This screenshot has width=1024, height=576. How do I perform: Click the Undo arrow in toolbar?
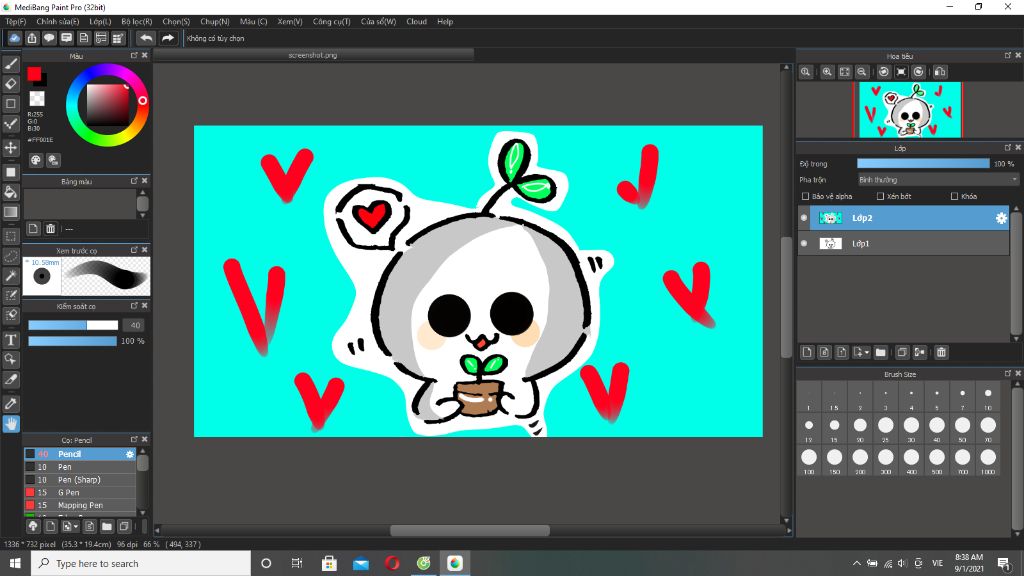[x=146, y=38]
